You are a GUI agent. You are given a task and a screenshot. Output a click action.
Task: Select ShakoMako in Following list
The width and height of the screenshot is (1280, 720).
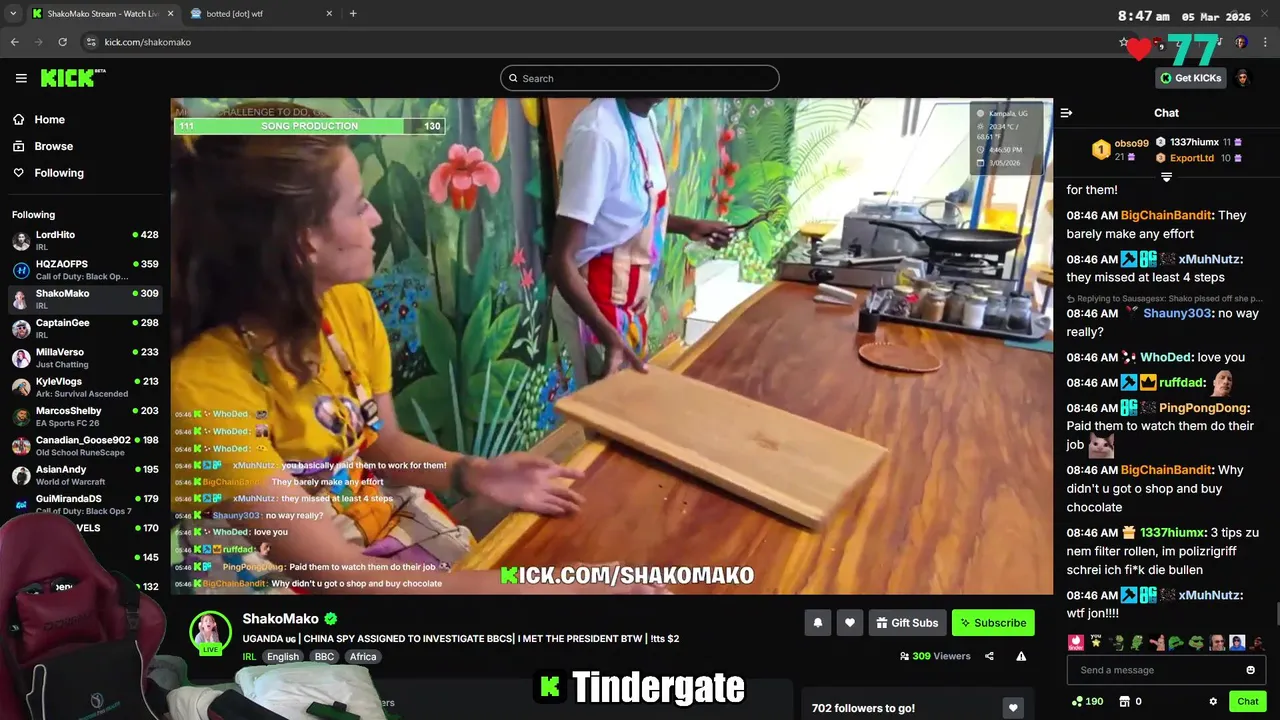click(x=85, y=299)
